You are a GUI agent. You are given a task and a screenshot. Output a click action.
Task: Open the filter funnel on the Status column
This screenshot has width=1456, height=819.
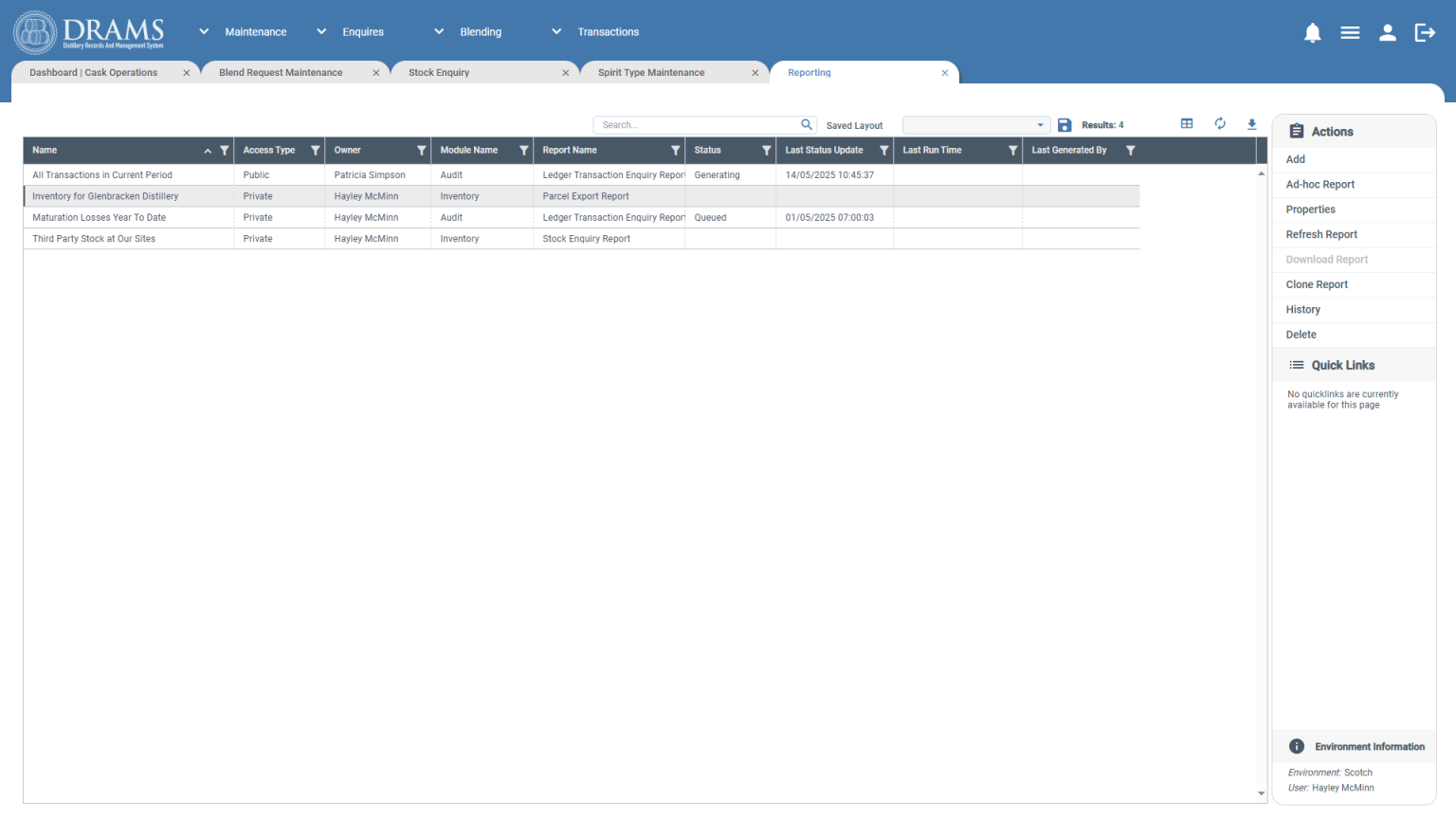(767, 150)
